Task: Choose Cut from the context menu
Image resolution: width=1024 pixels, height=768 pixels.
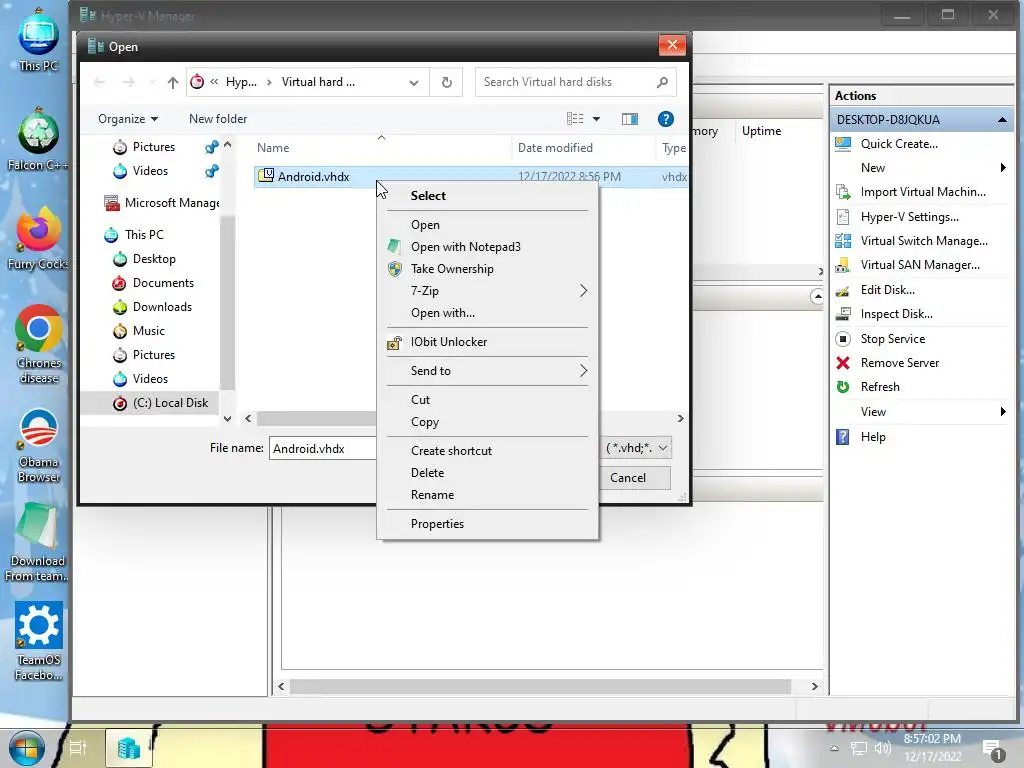Action: (x=488, y=400)
